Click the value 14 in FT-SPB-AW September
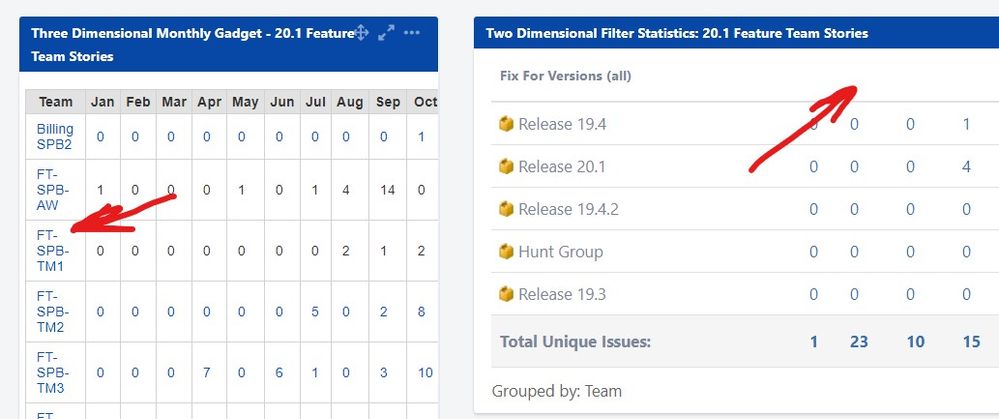The height and width of the screenshot is (419, 999). (387, 190)
